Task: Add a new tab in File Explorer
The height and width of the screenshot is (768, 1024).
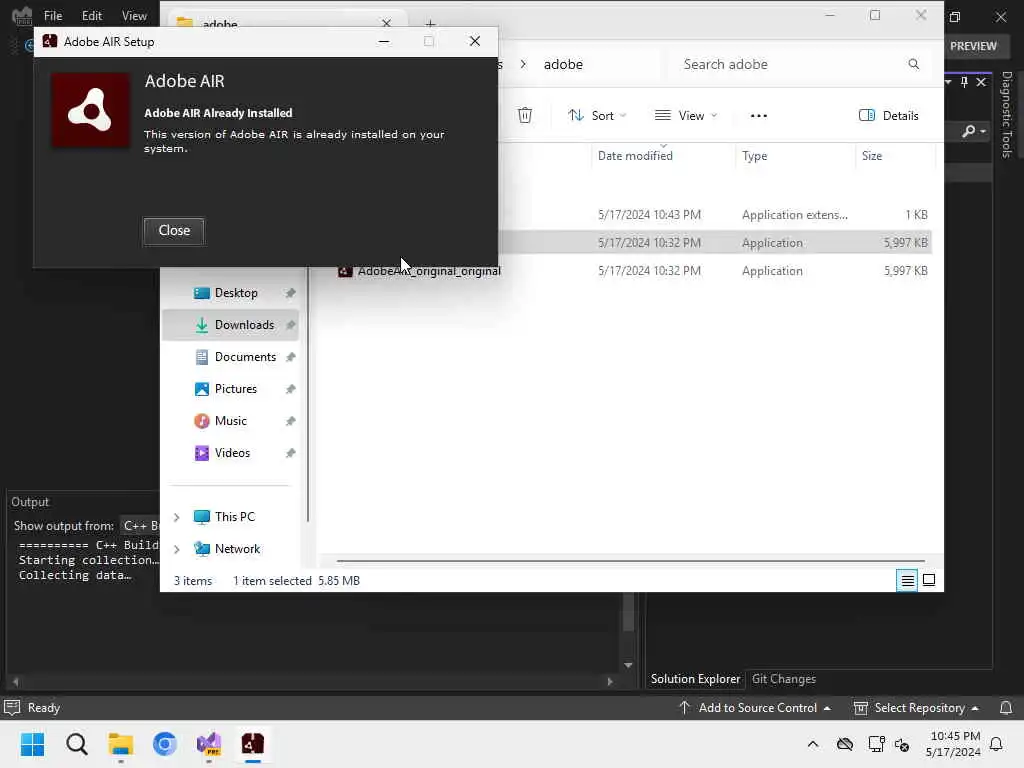Action: [430, 24]
